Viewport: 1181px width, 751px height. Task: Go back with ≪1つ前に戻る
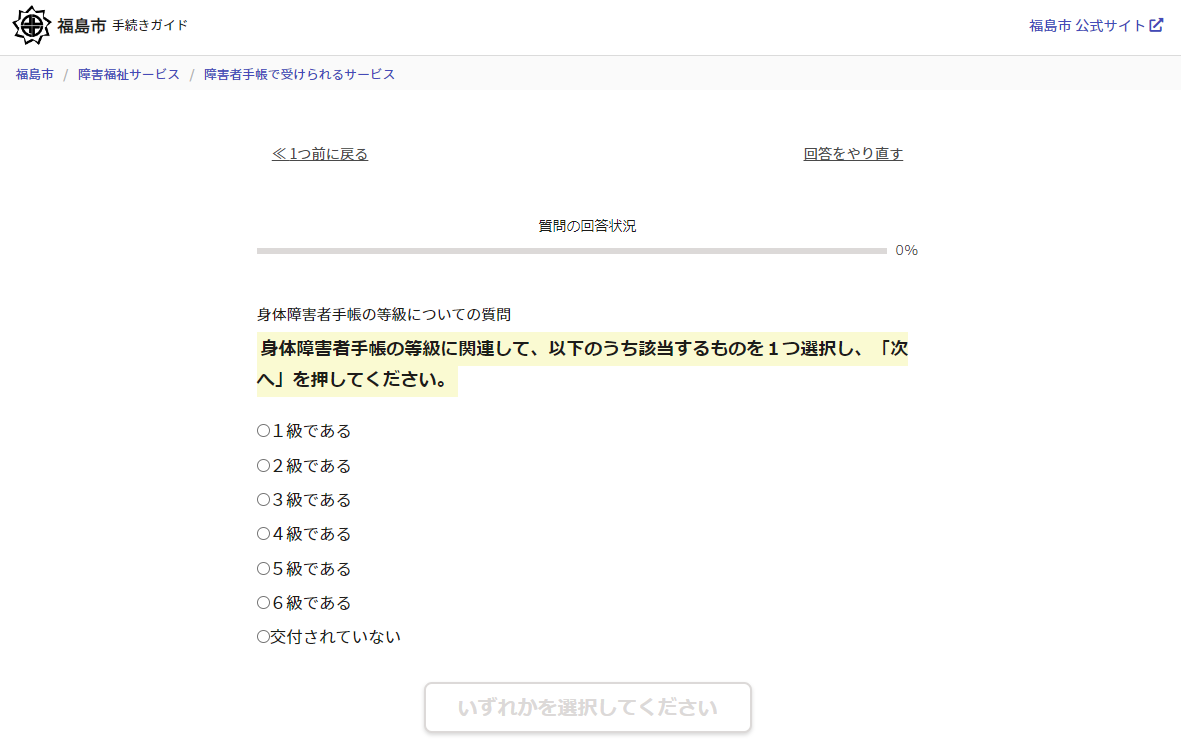tap(320, 154)
